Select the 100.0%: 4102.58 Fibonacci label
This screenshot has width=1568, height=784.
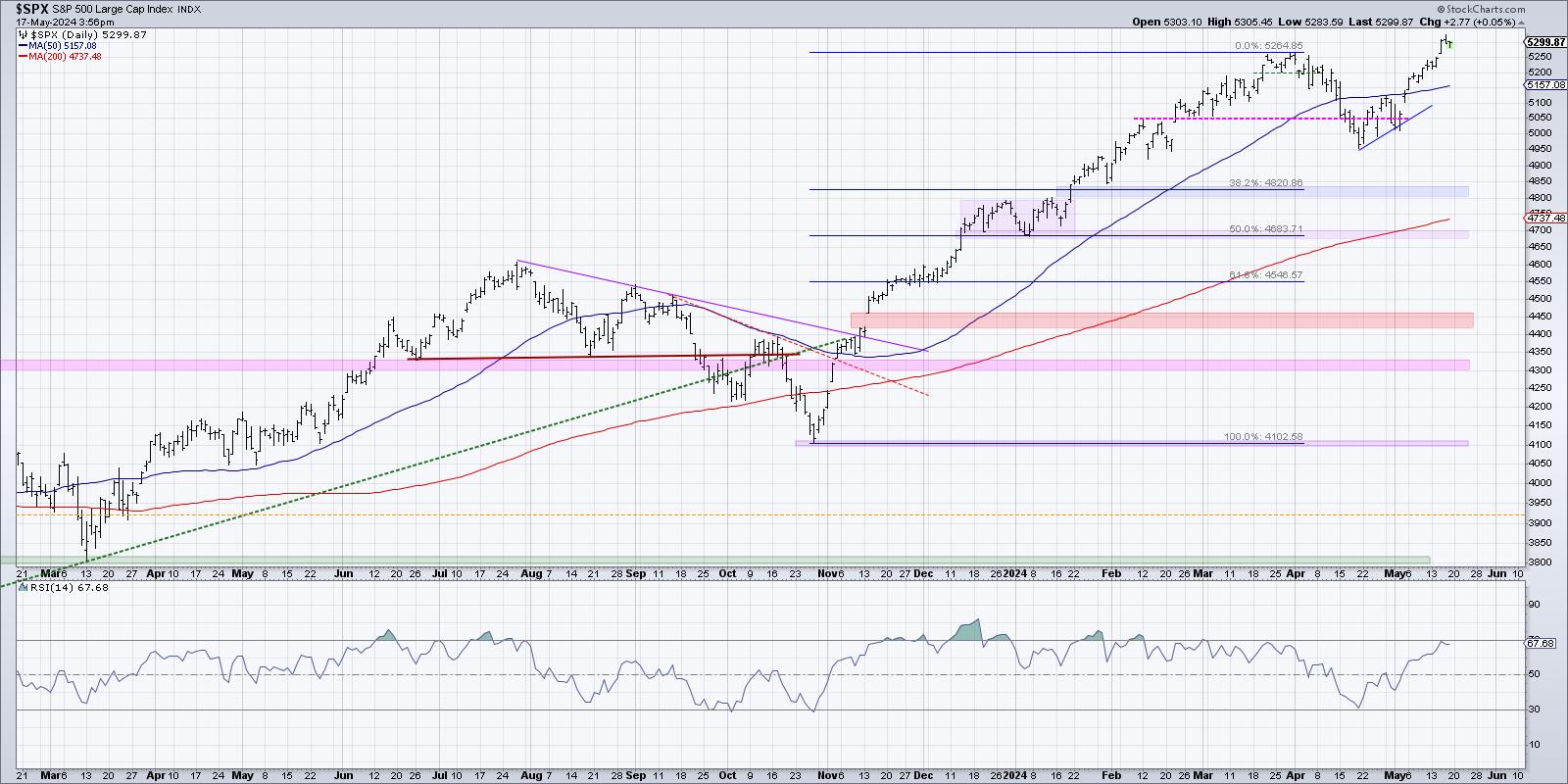click(x=1263, y=437)
